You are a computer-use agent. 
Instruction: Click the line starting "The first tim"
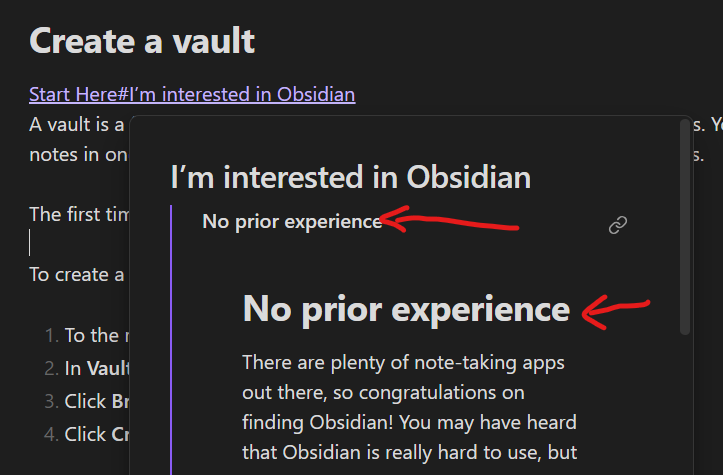coord(79,214)
